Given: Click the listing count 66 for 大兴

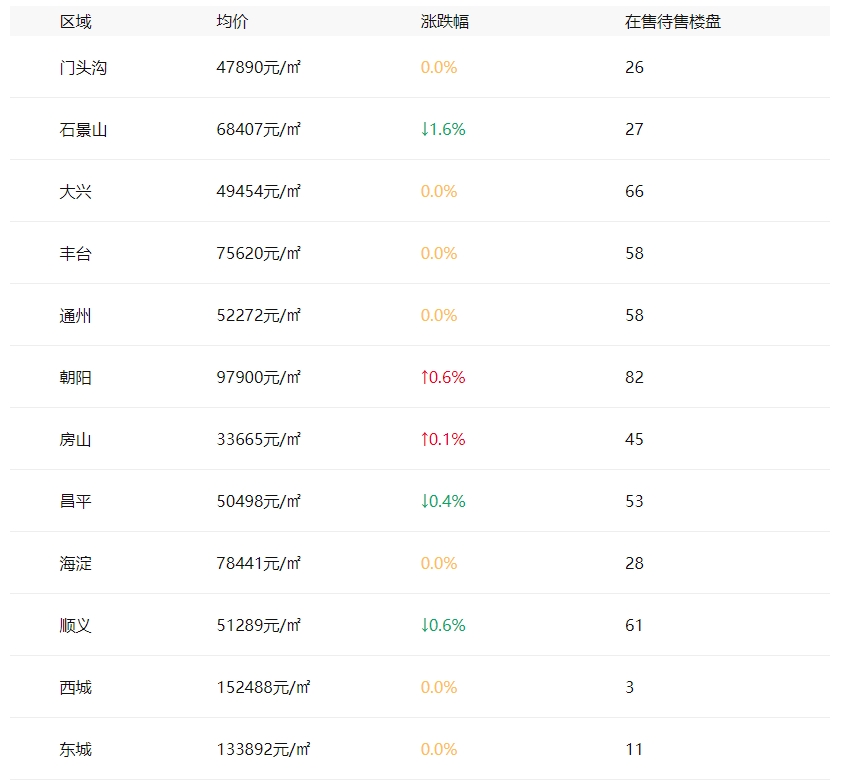Looking at the screenshot, I should [634, 191].
